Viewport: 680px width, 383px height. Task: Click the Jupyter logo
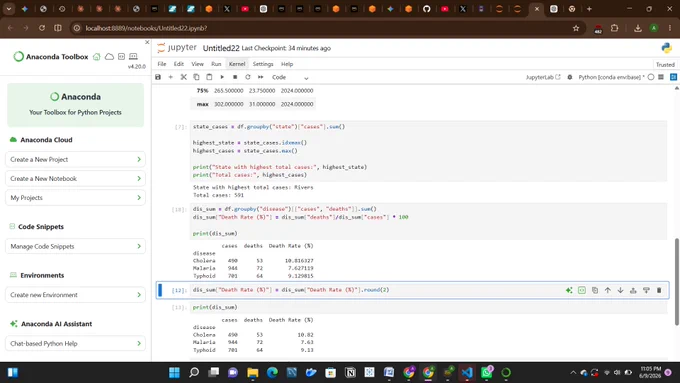click(177, 48)
